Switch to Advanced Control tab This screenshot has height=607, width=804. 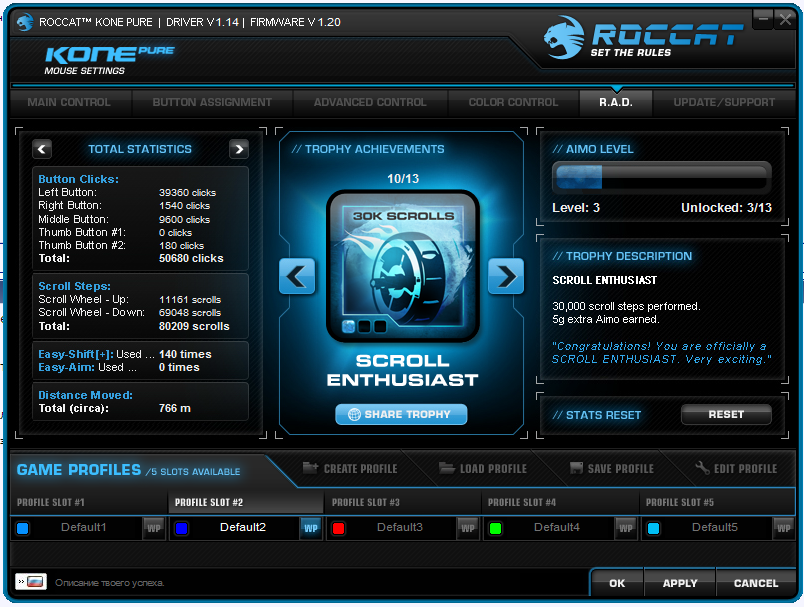point(370,103)
